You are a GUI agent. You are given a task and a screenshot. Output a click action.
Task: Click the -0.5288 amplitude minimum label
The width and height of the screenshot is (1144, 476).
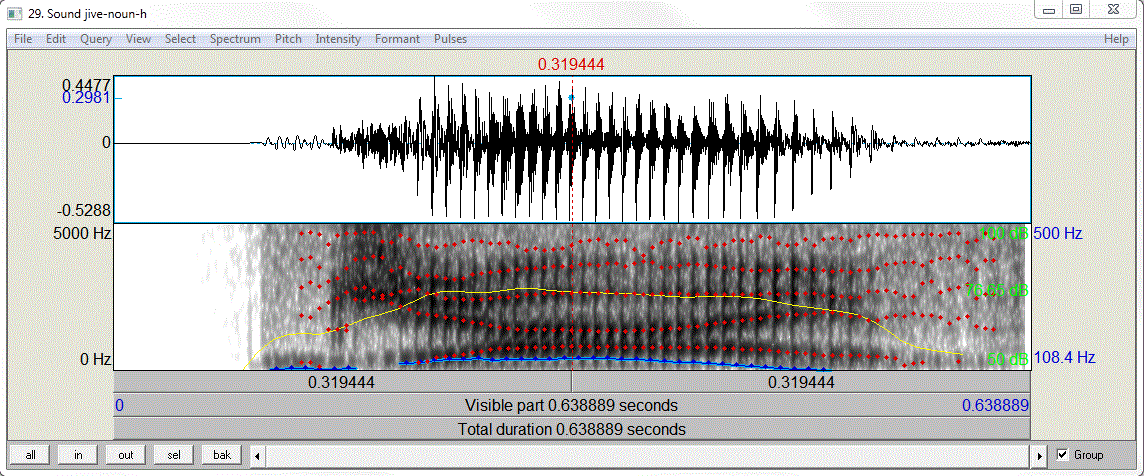click(x=84, y=210)
